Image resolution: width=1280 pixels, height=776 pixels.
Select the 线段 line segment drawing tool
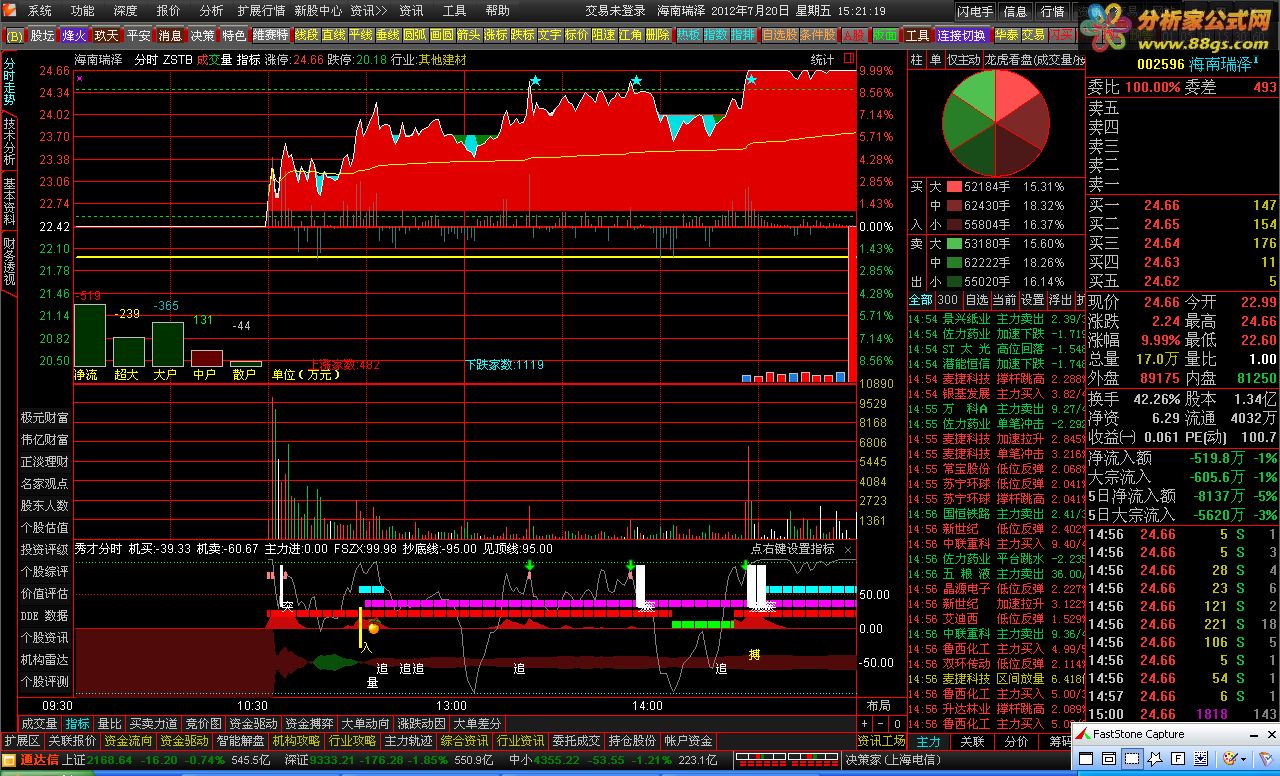[306, 35]
